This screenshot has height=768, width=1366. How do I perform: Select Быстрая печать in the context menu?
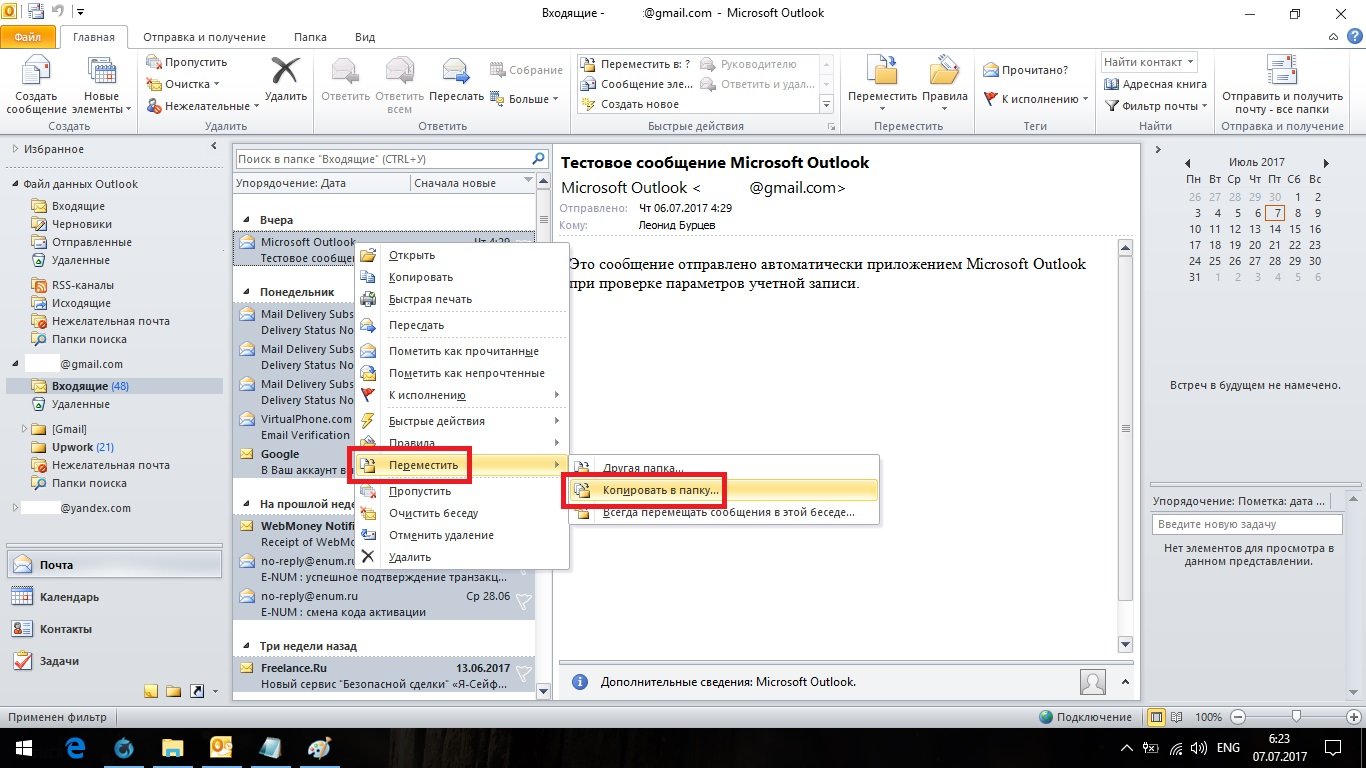tap(462, 299)
